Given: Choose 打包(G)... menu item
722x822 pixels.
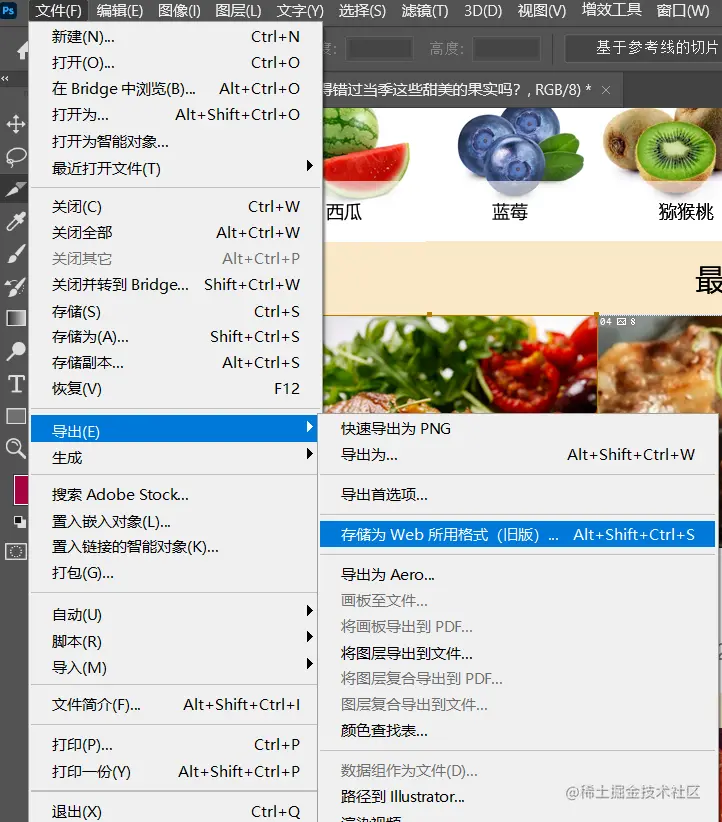Looking at the screenshot, I should [176, 573].
